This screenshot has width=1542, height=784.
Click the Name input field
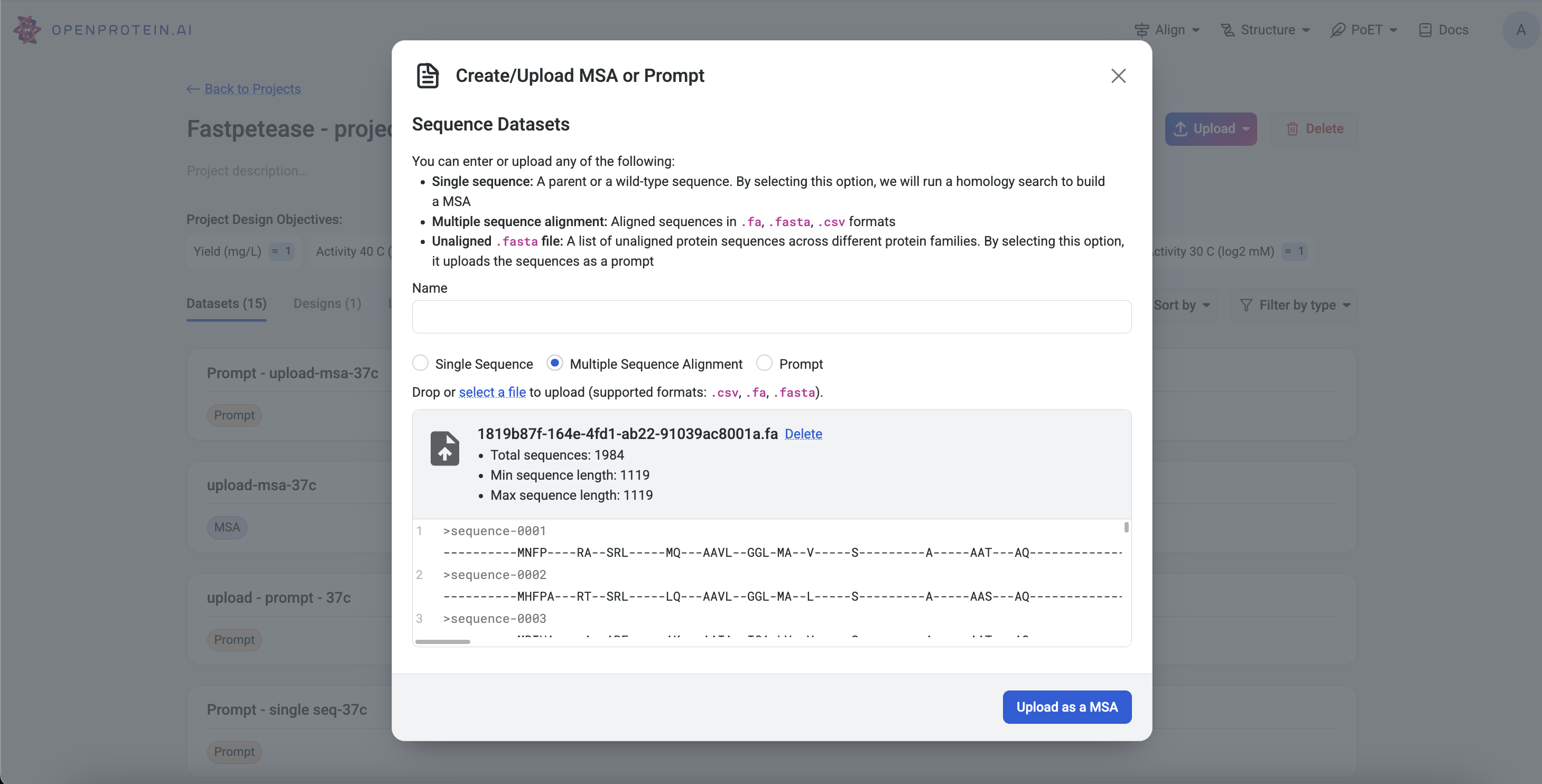772,316
